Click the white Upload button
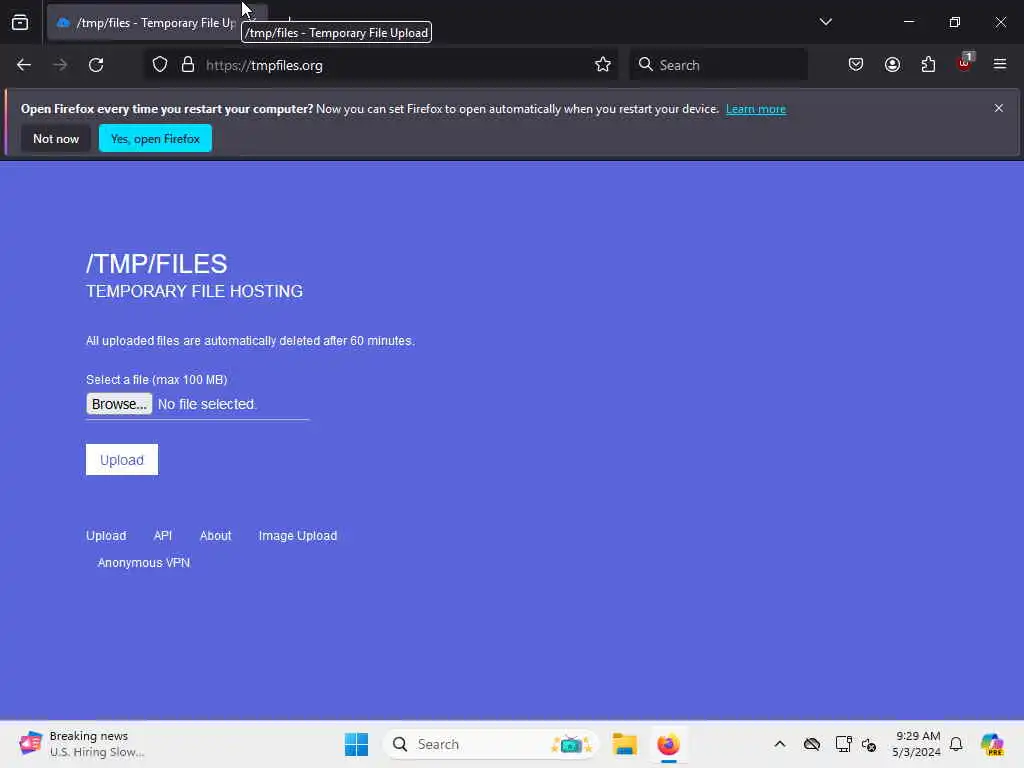 [122, 460]
